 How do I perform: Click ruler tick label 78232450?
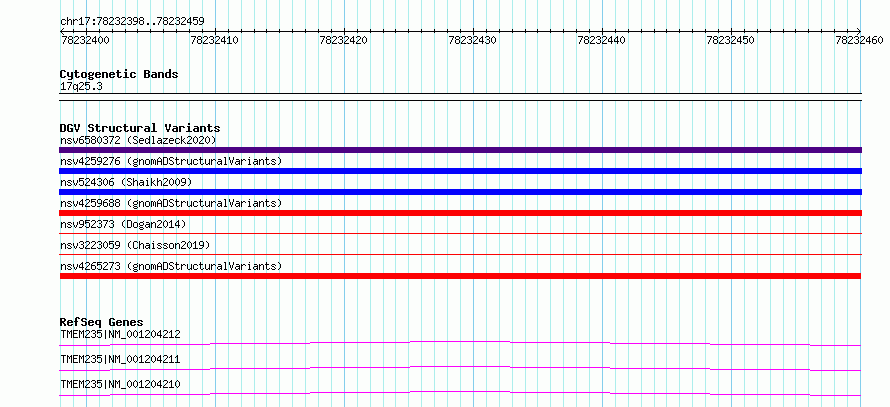(730, 40)
